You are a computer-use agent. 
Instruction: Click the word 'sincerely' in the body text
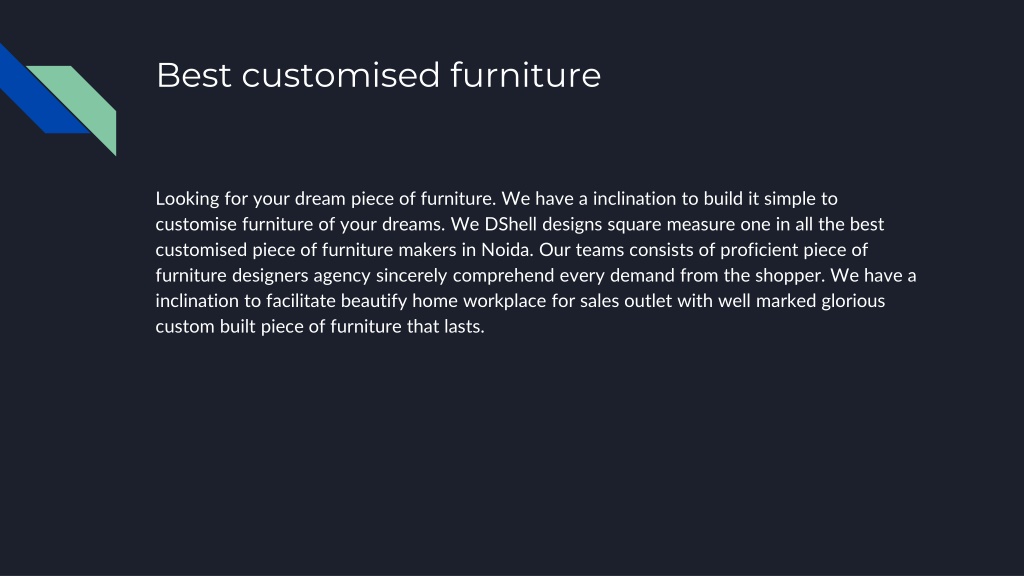tap(411, 276)
